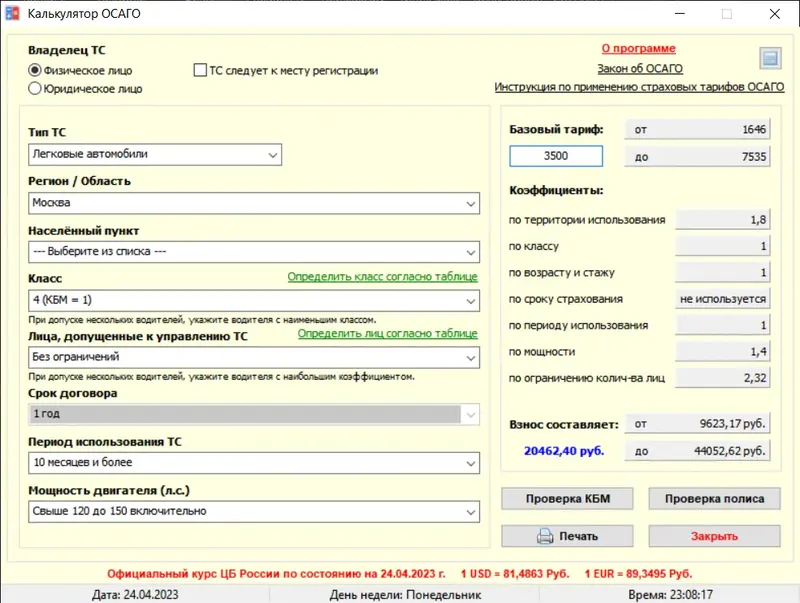800x603 pixels.
Task: Click the USD exchange rate text
Action: 515,574
